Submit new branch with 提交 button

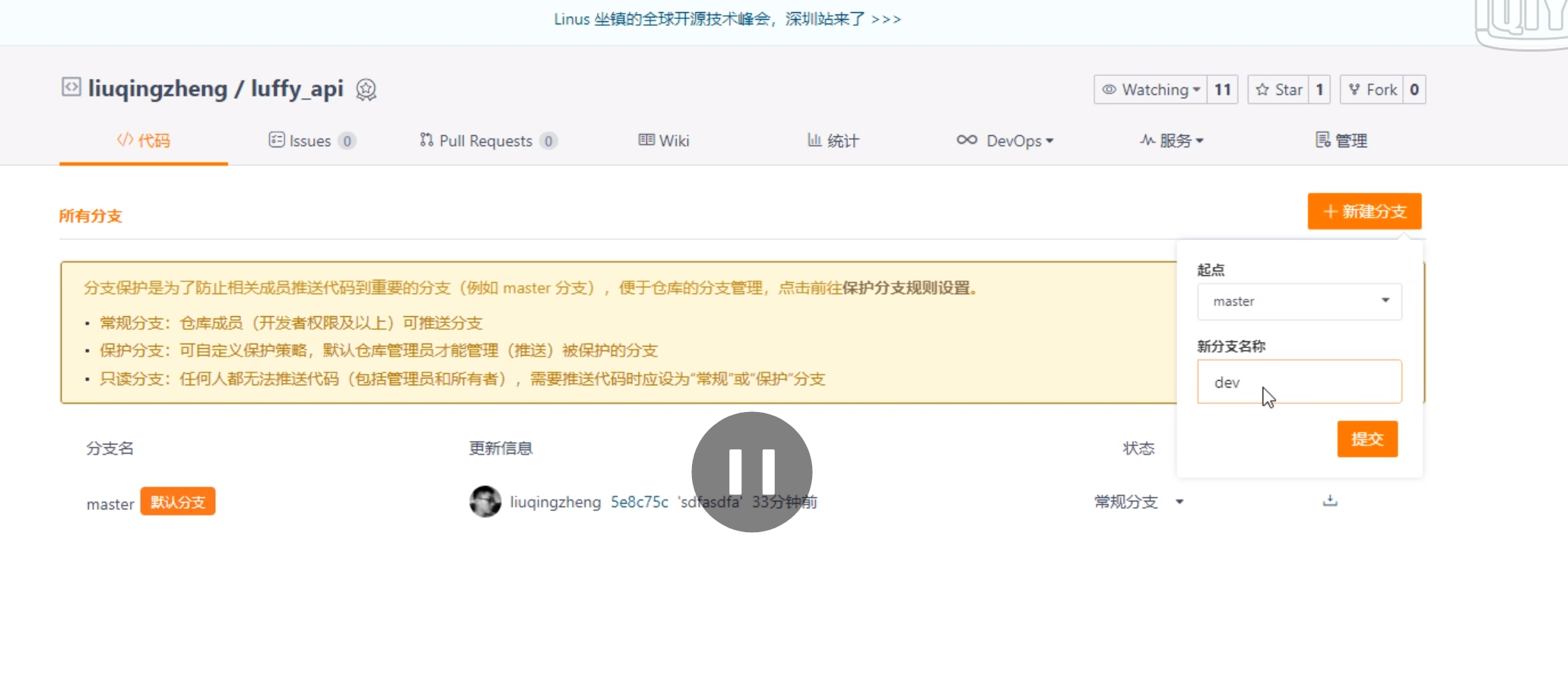pyautogui.click(x=1367, y=439)
